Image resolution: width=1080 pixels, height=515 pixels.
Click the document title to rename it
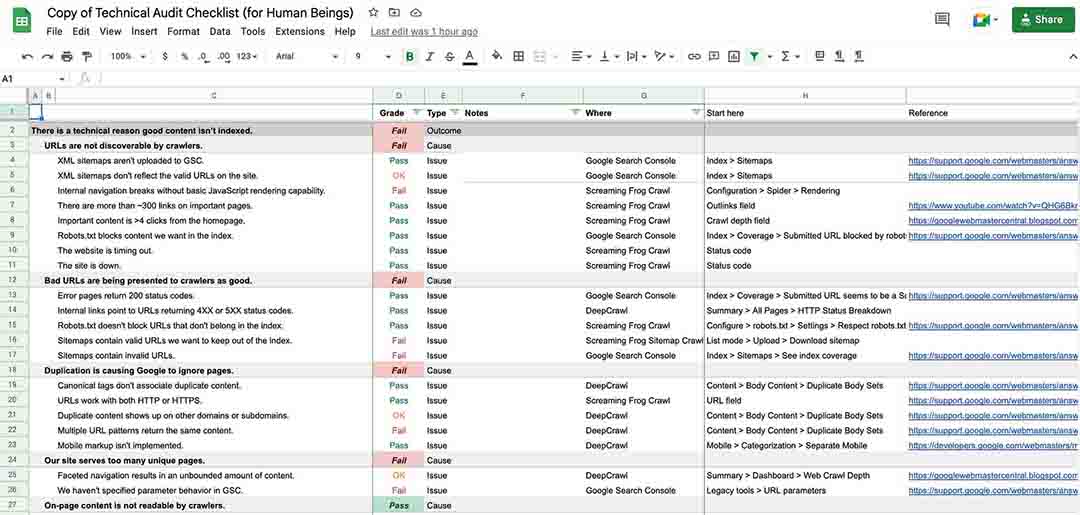(200, 13)
